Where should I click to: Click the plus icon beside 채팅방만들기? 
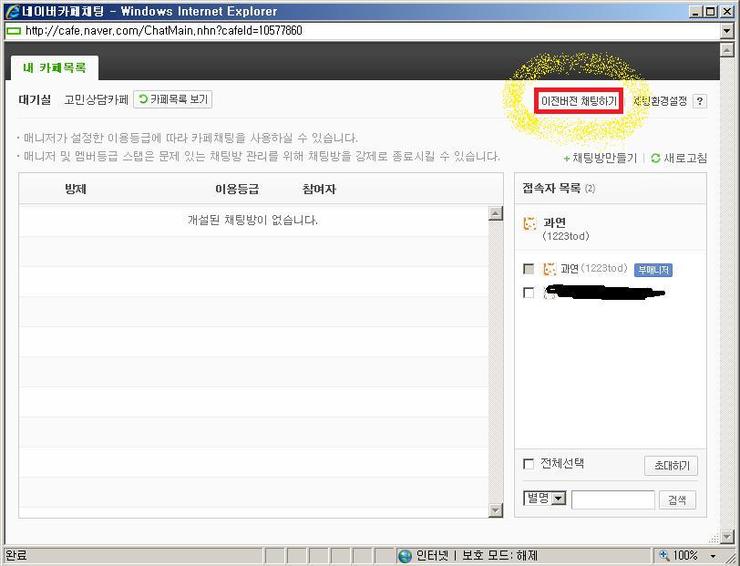click(x=566, y=158)
